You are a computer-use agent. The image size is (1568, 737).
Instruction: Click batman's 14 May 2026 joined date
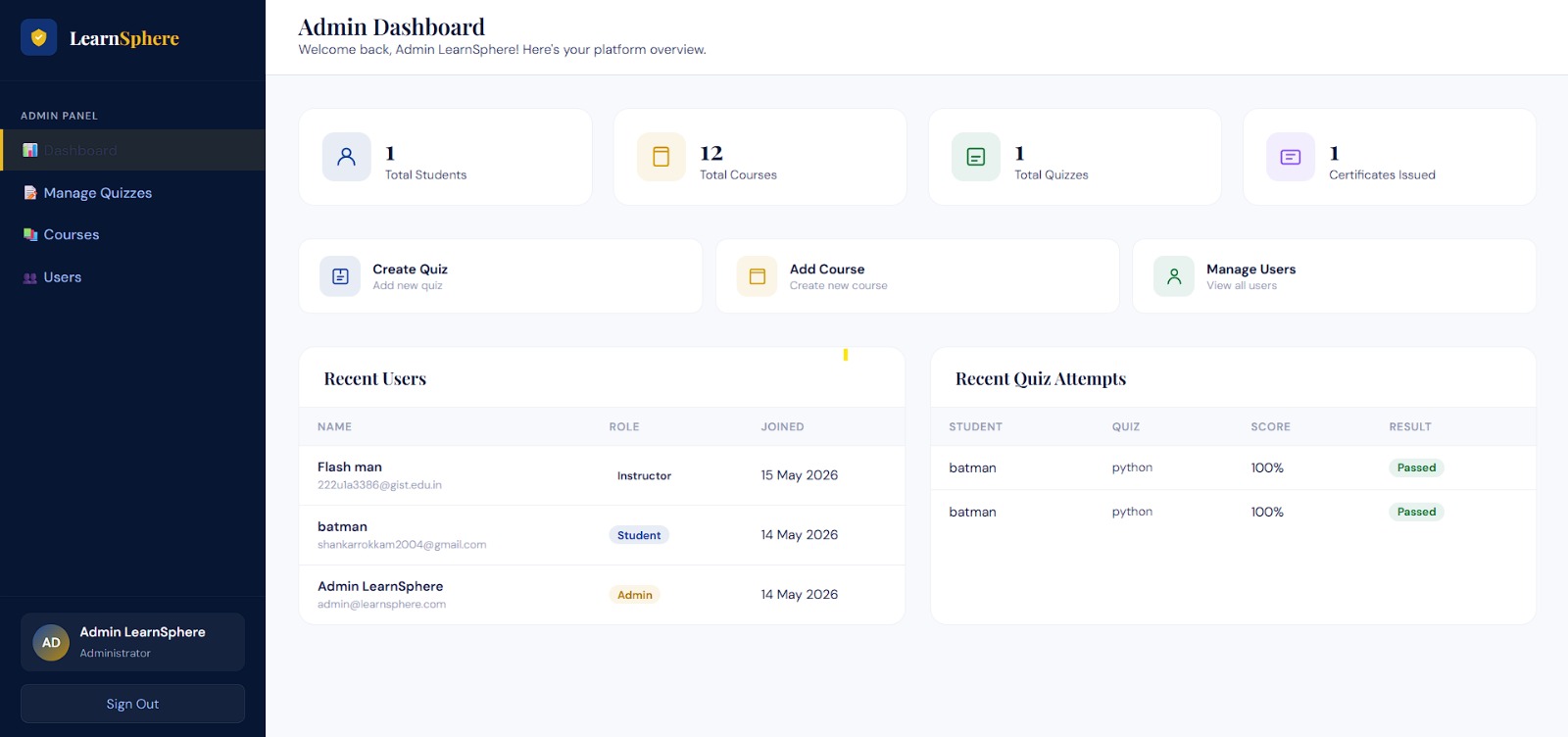pos(800,535)
